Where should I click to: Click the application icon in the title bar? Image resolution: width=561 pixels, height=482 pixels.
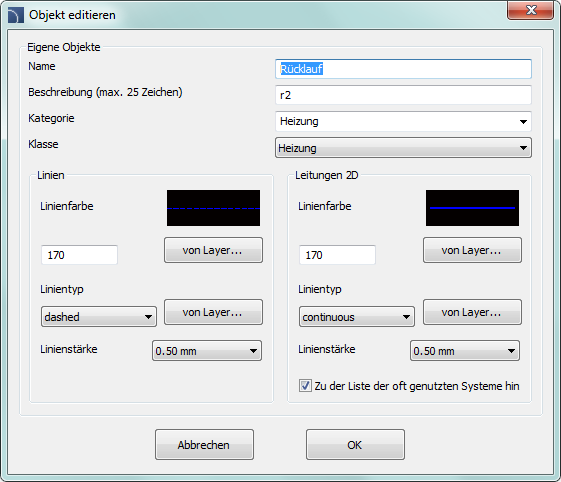pyautogui.click(x=16, y=15)
